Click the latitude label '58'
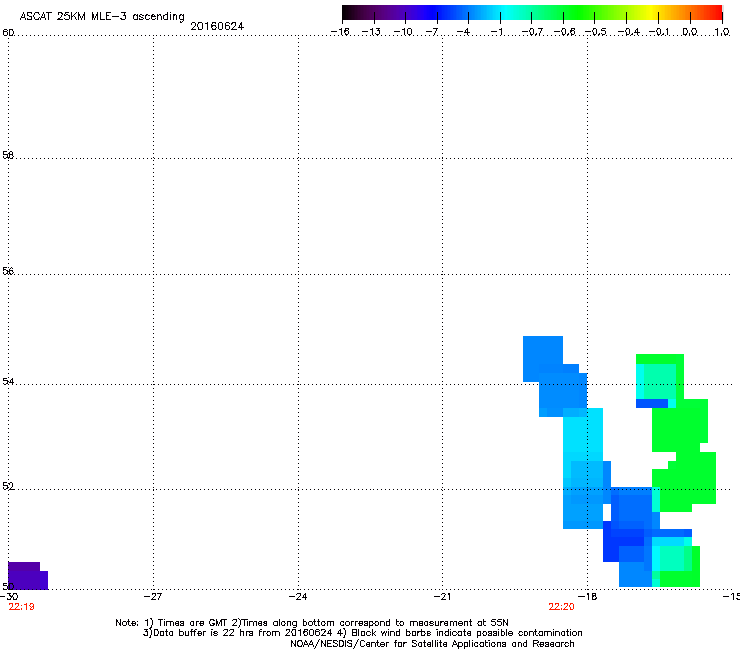 8,155
